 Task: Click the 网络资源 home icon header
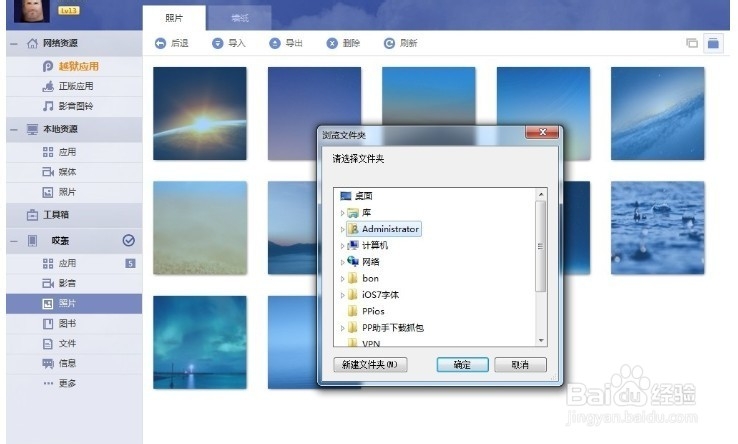tap(32, 43)
